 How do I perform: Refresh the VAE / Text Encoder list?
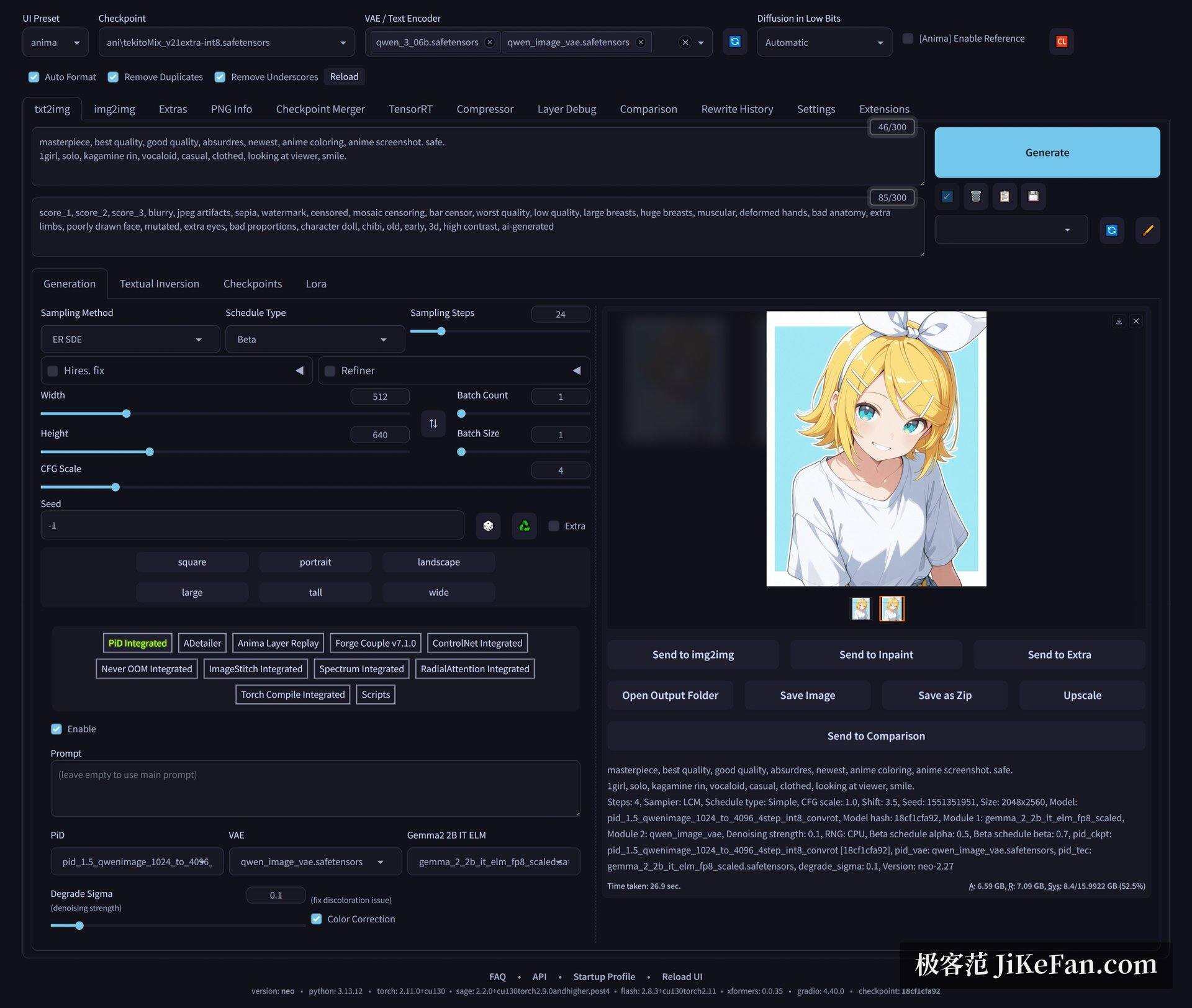734,42
